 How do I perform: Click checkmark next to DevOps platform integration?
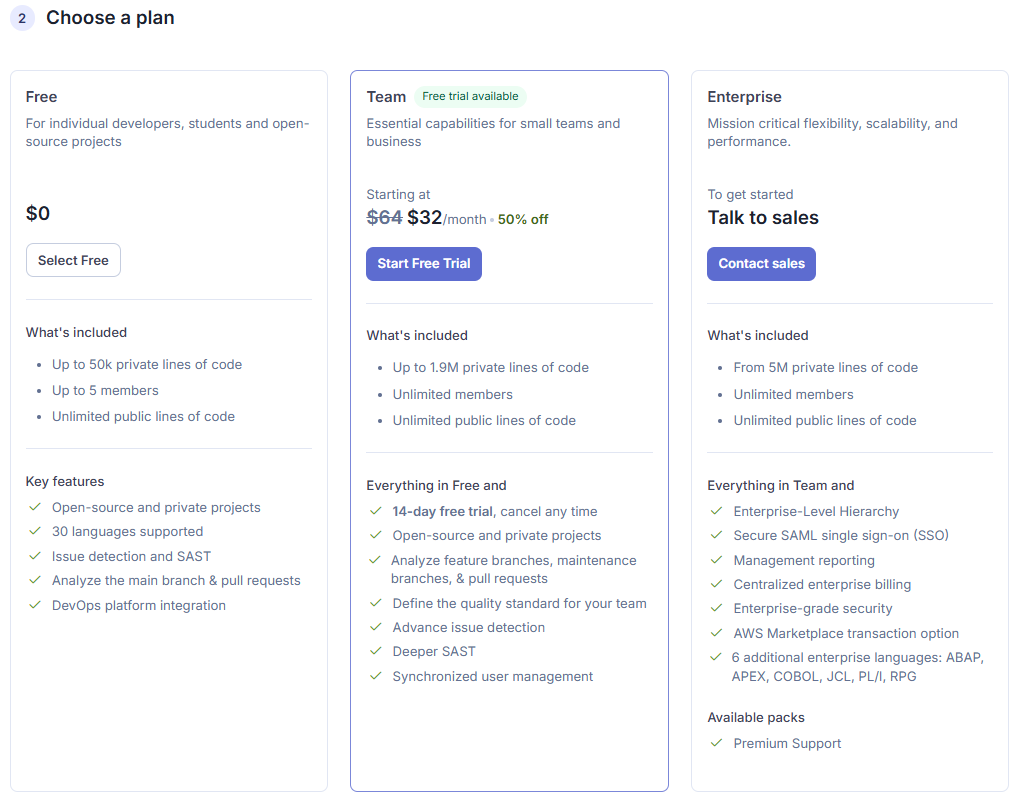[35, 606]
